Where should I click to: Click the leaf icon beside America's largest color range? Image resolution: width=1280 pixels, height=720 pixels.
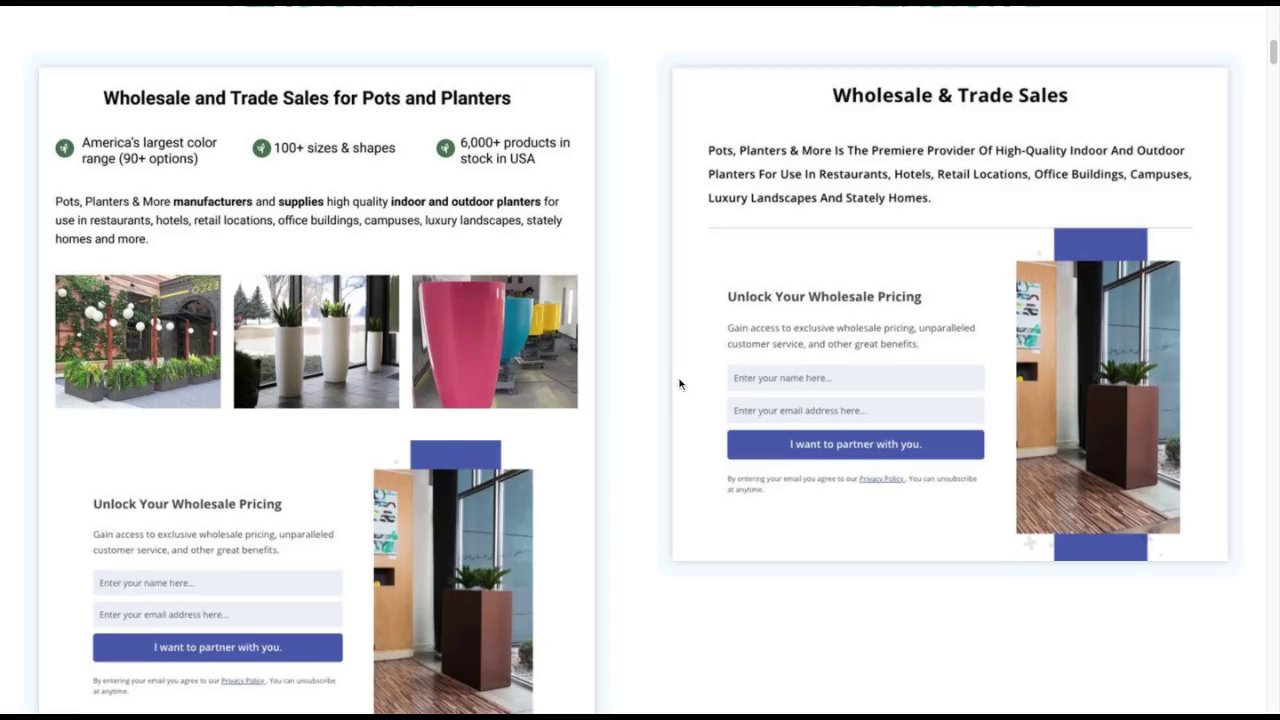click(x=64, y=149)
